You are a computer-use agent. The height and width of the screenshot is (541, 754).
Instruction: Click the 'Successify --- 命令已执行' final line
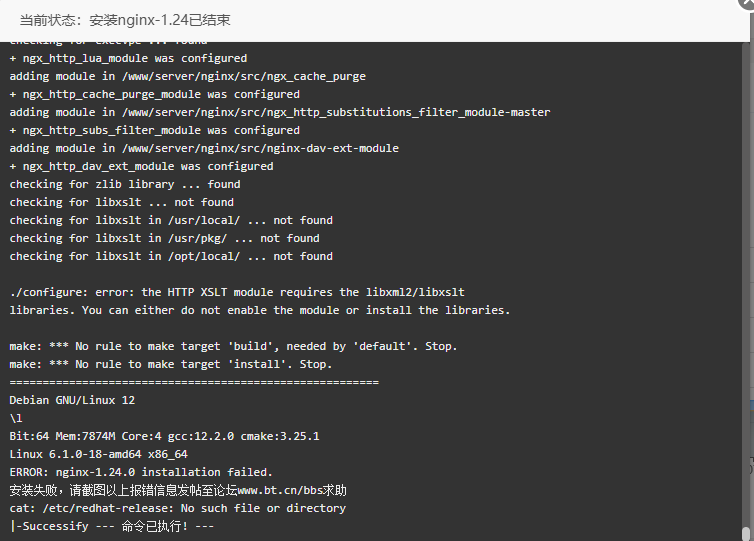coord(112,526)
